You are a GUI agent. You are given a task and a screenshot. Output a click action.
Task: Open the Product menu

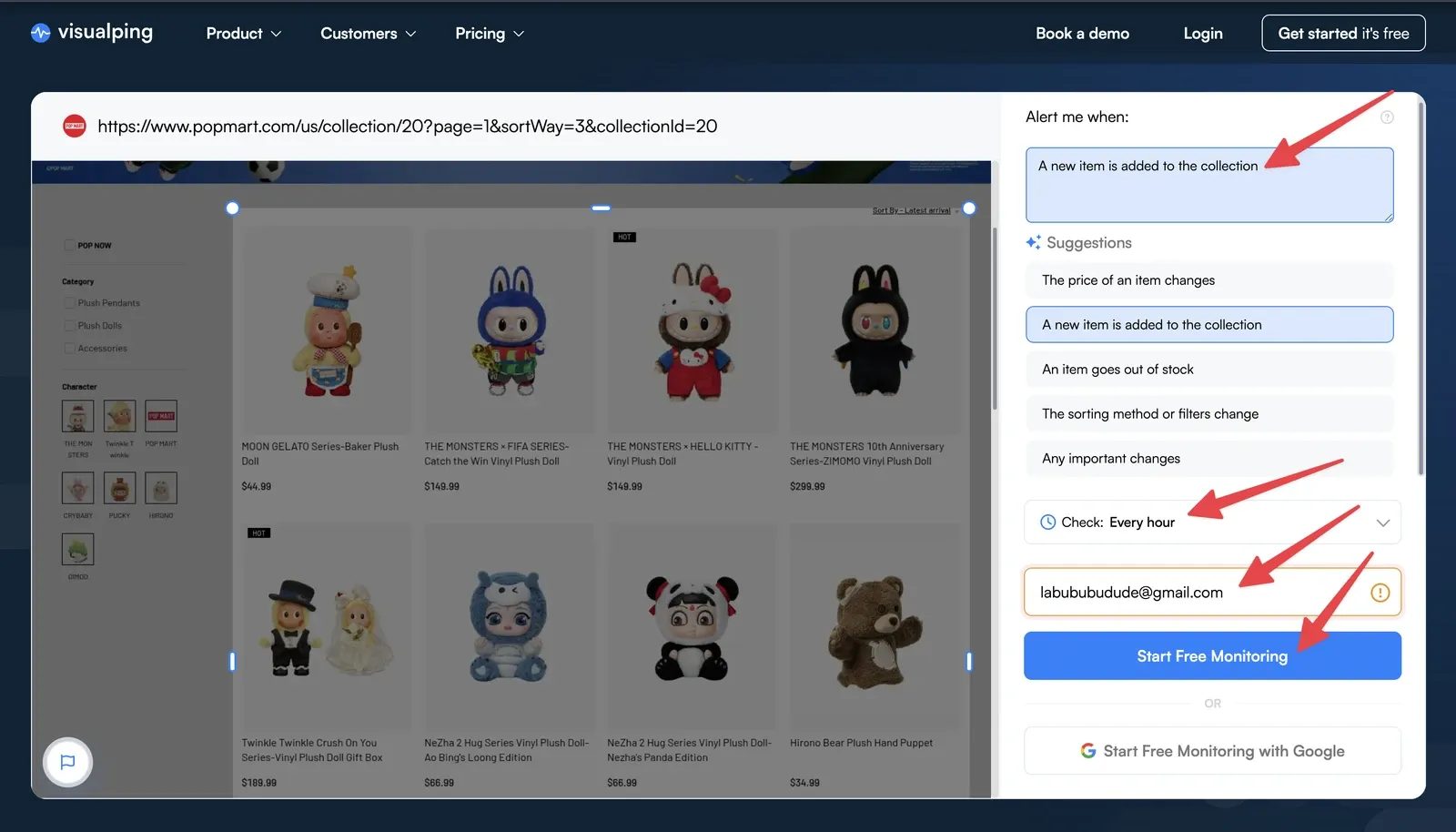tap(244, 34)
